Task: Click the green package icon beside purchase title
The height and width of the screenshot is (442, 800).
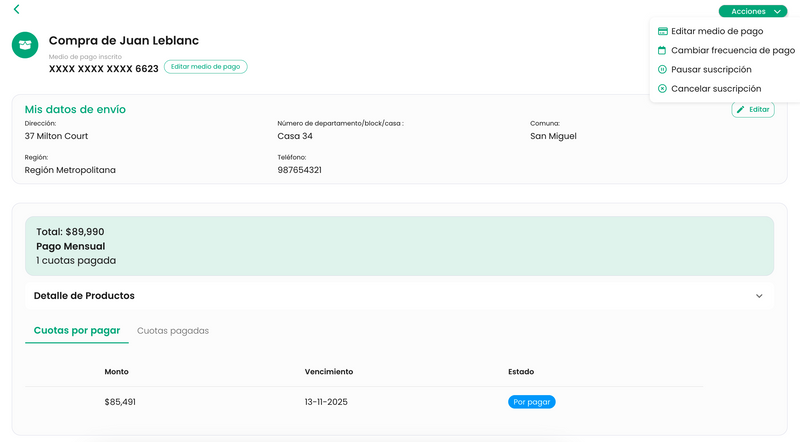Action: pyautogui.click(x=25, y=45)
